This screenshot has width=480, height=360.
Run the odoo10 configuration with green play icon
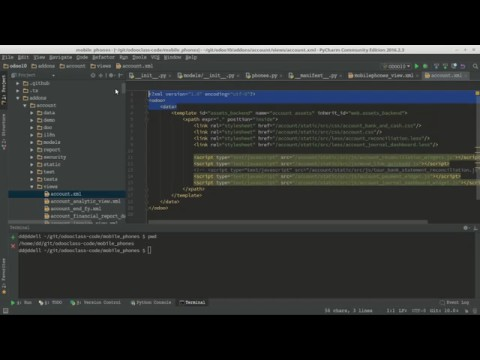coord(416,66)
